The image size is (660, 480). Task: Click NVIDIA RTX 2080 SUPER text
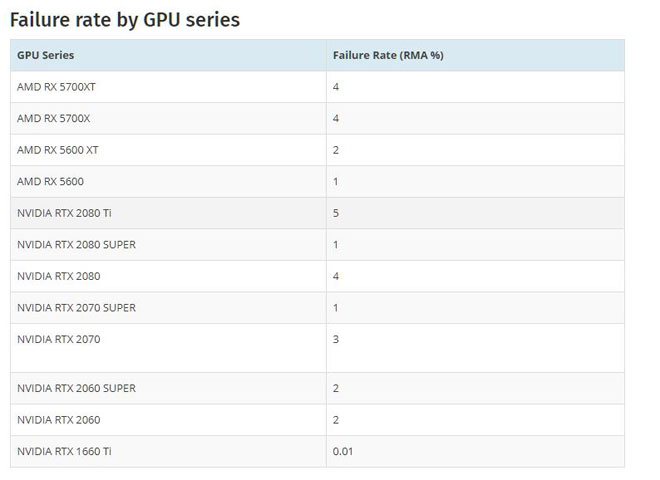pos(76,245)
